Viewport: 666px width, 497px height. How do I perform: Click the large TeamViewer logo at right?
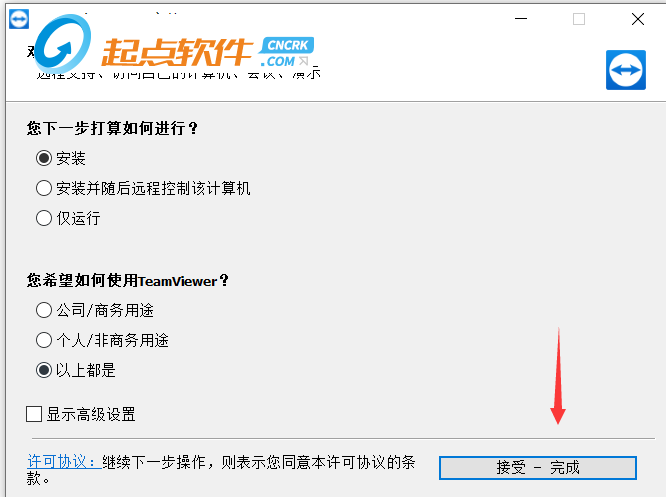coord(626,70)
